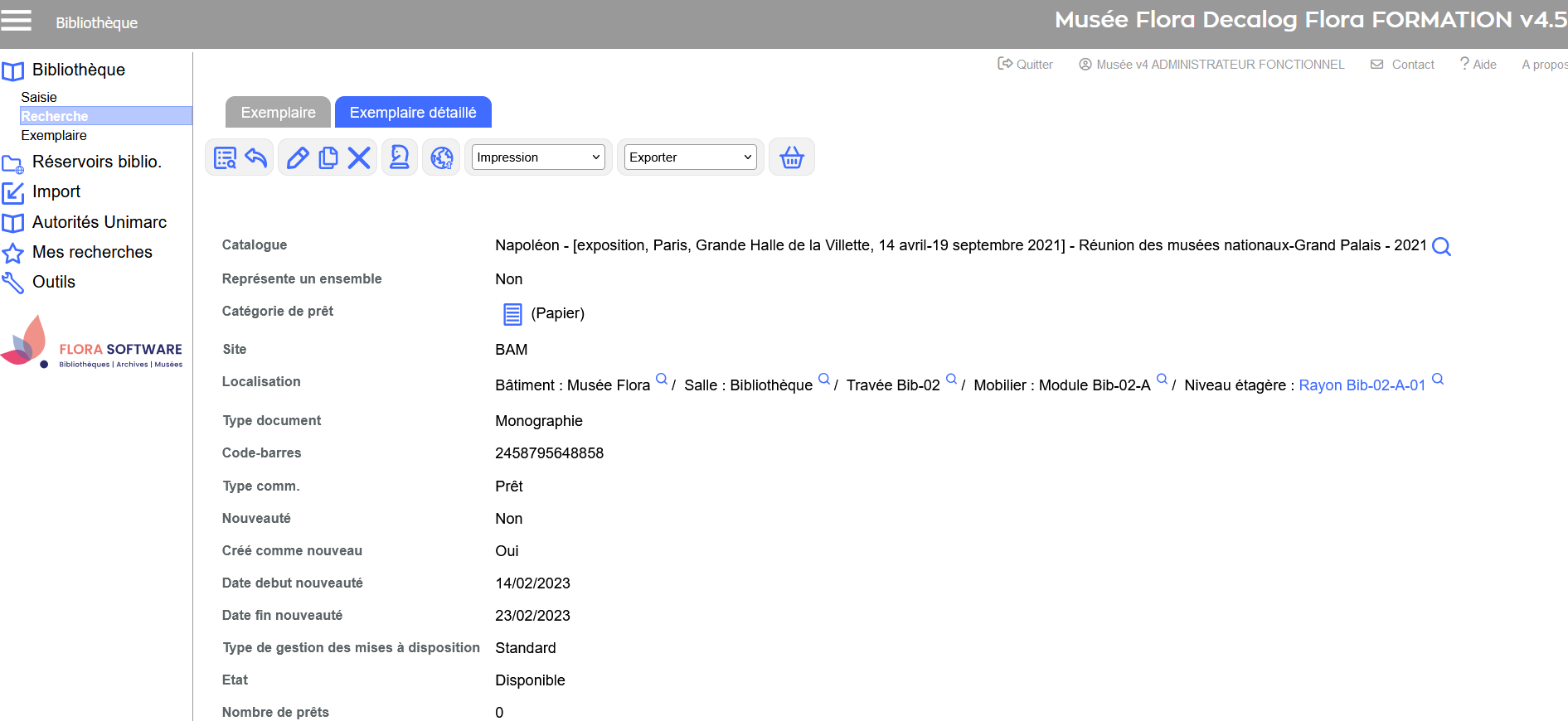Viewport: 1568px width, 721px height.
Task: Click the pencil edit icon
Action: pos(298,157)
